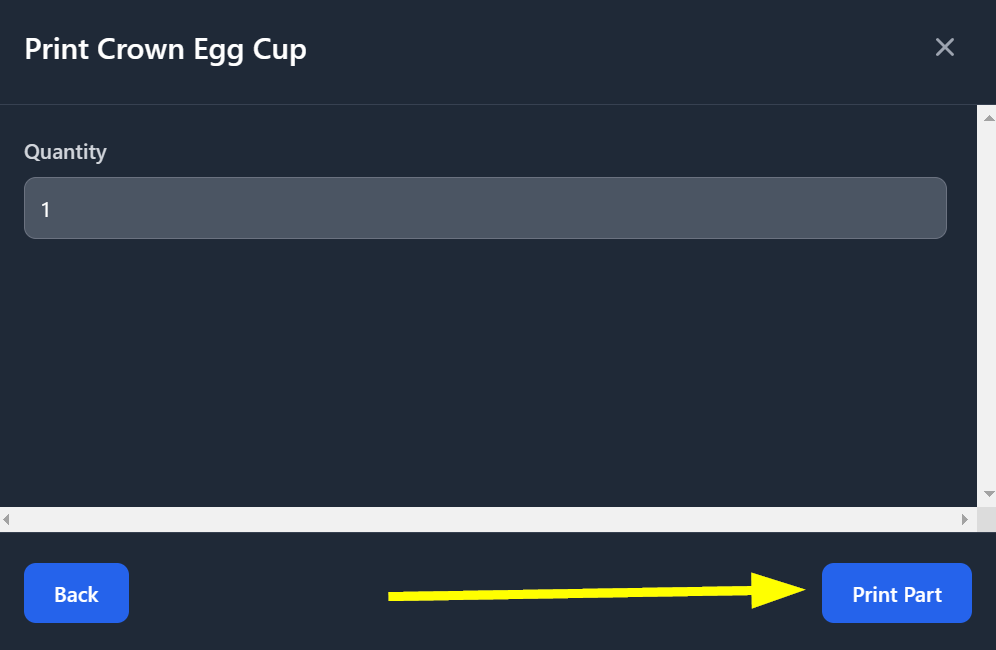Click the Quantity input field

coord(485,208)
